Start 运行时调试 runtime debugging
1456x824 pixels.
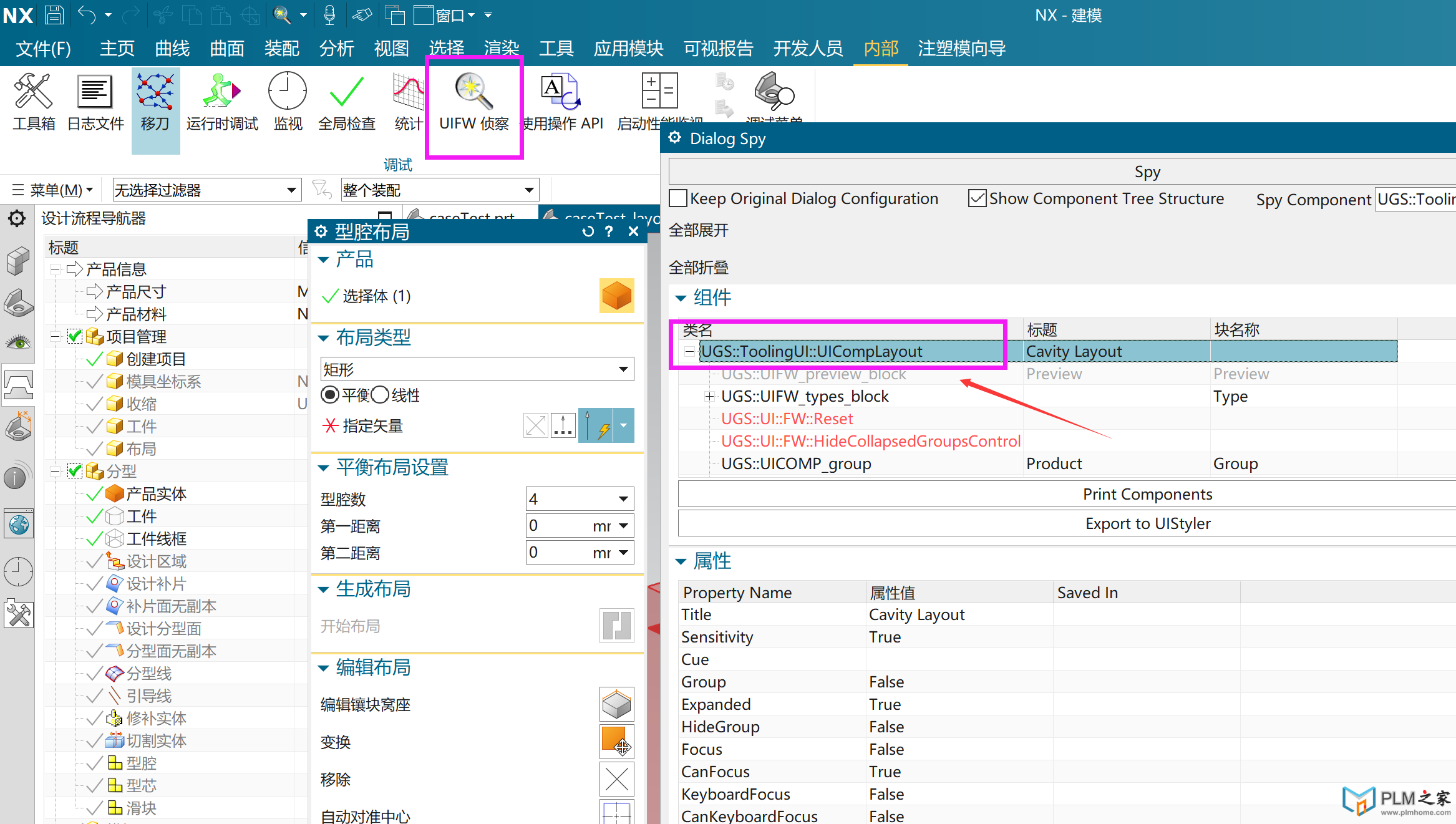[x=221, y=102]
